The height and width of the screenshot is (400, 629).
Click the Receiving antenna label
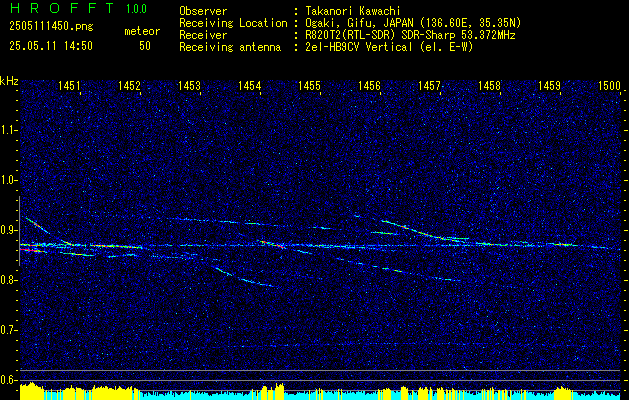pyautogui.click(x=230, y=47)
